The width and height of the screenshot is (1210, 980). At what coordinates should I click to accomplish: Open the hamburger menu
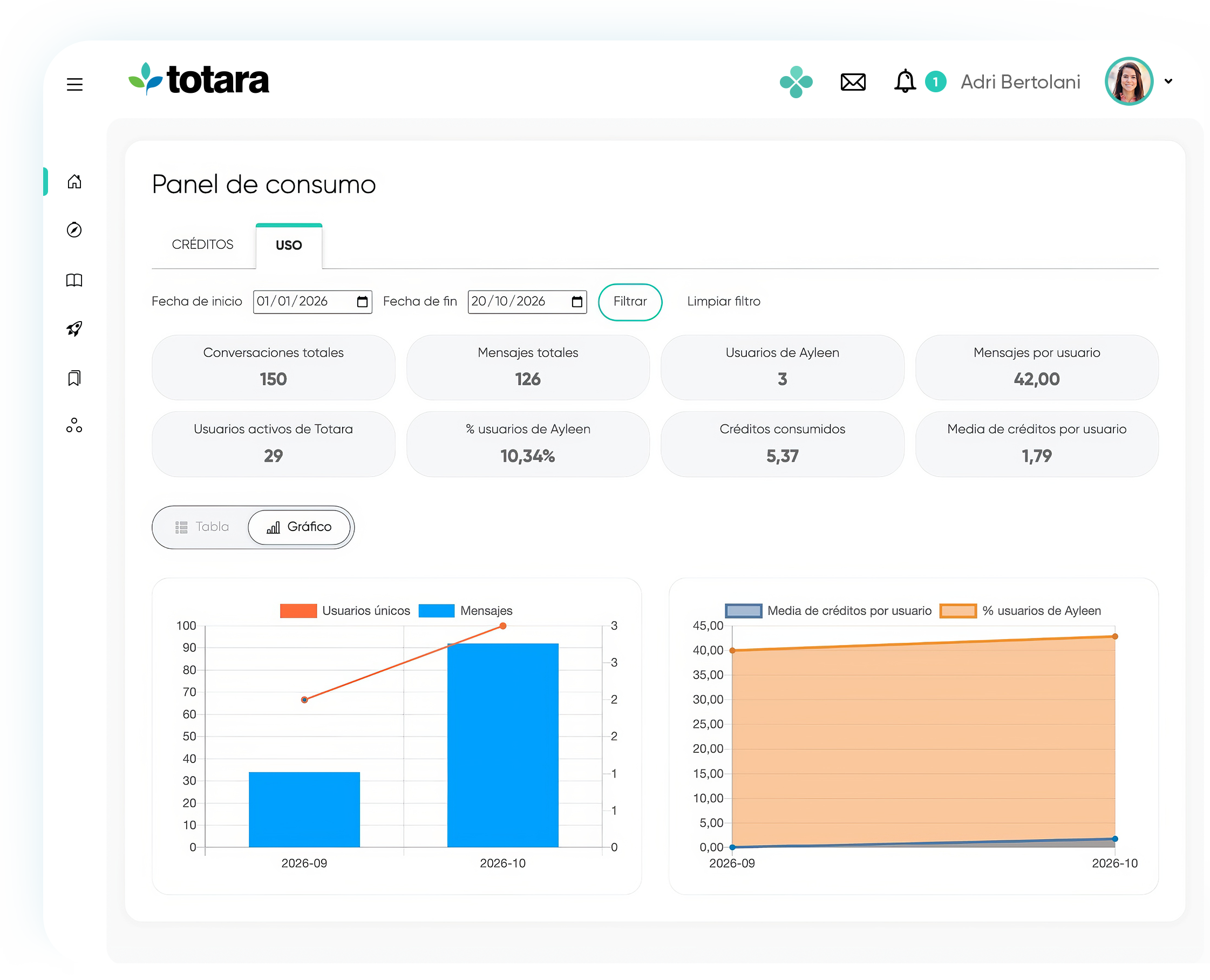pyautogui.click(x=74, y=85)
